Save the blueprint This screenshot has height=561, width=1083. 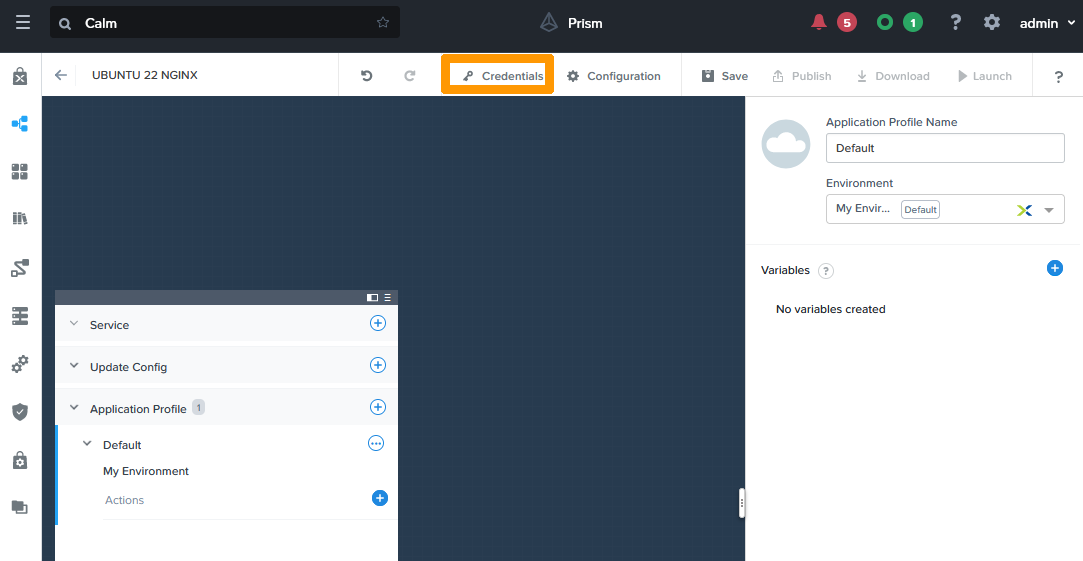coord(724,76)
